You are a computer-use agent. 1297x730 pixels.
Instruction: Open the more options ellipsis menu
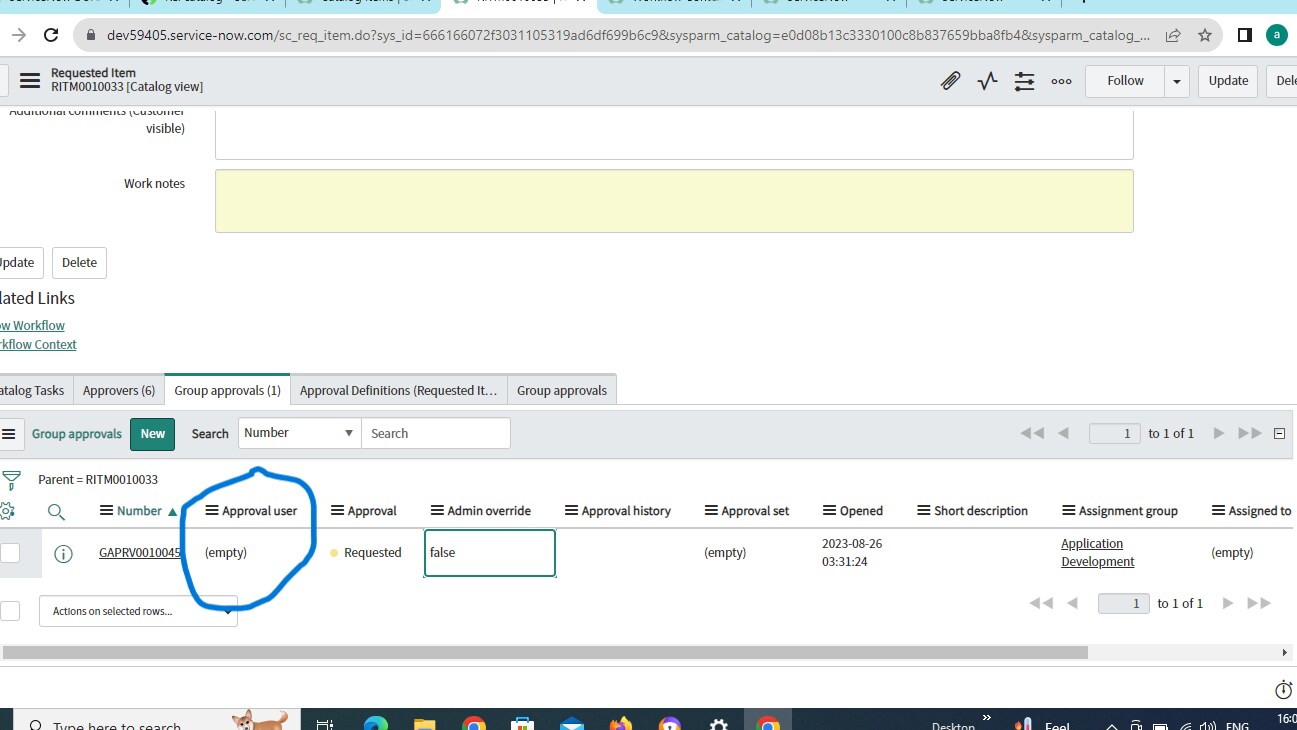pos(1060,81)
